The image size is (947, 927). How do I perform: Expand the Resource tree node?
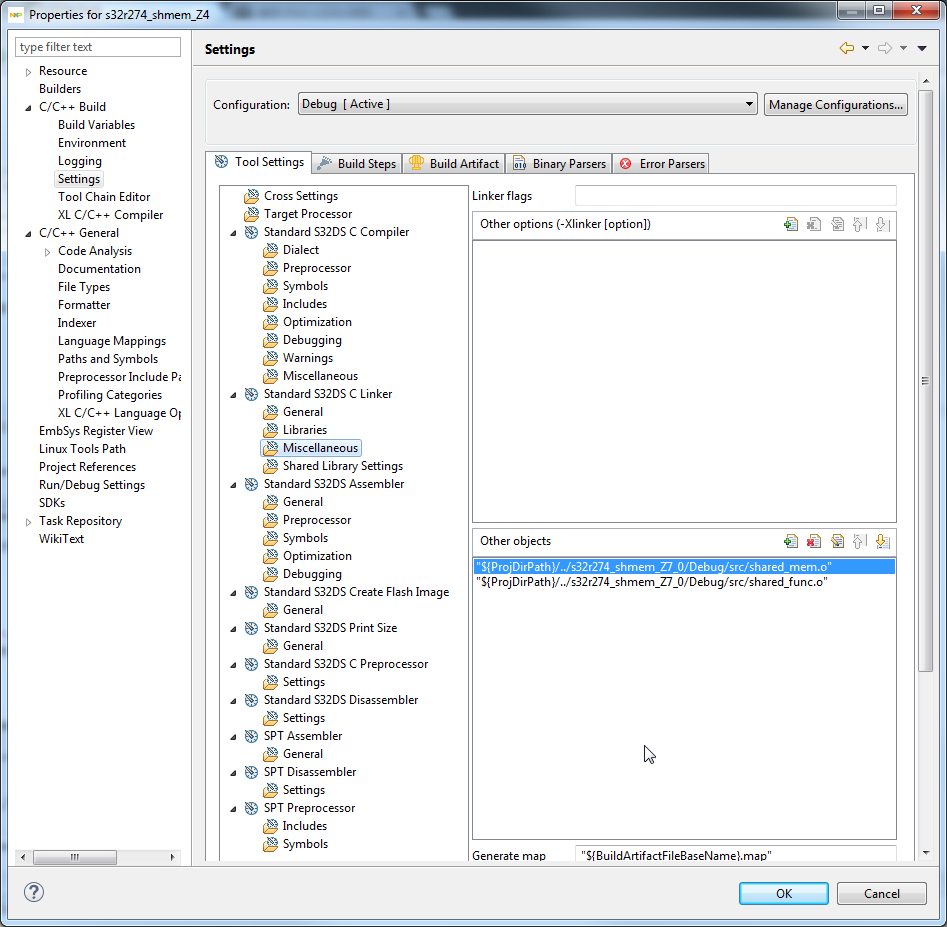click(x=28, y=72)
